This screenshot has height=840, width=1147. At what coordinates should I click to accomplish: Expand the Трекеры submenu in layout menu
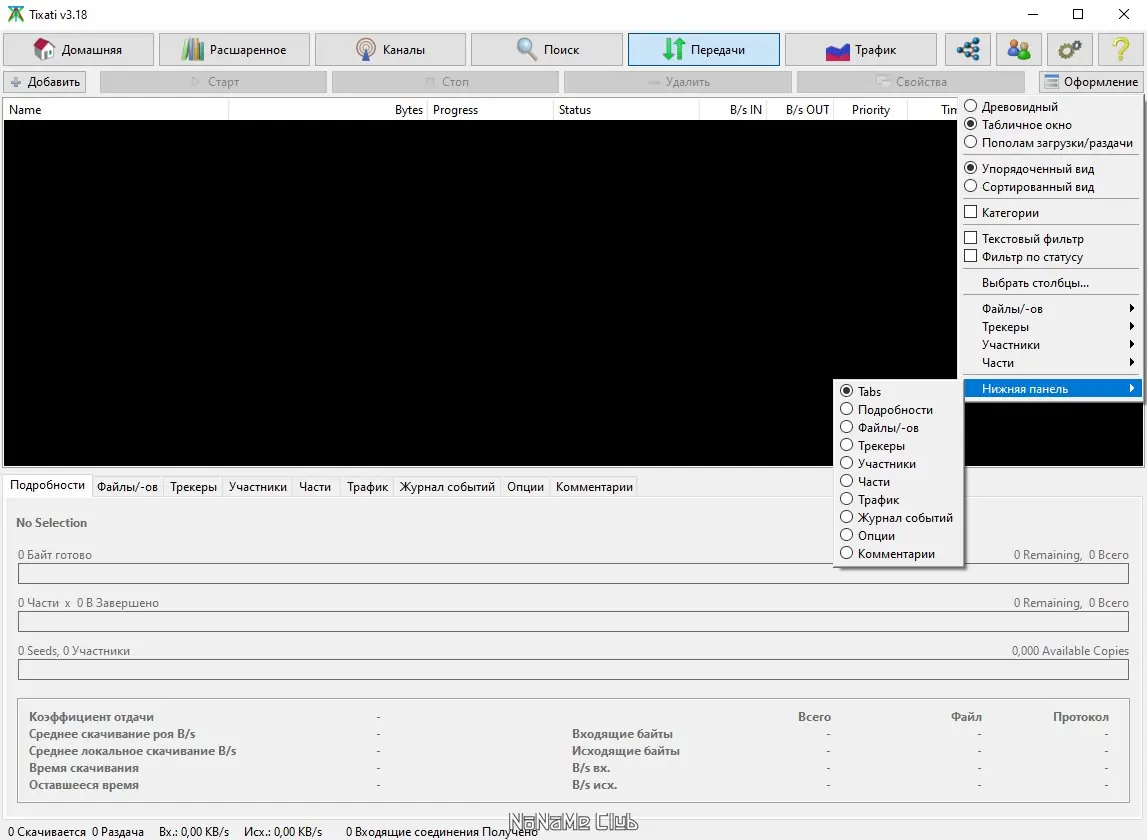1050,327
